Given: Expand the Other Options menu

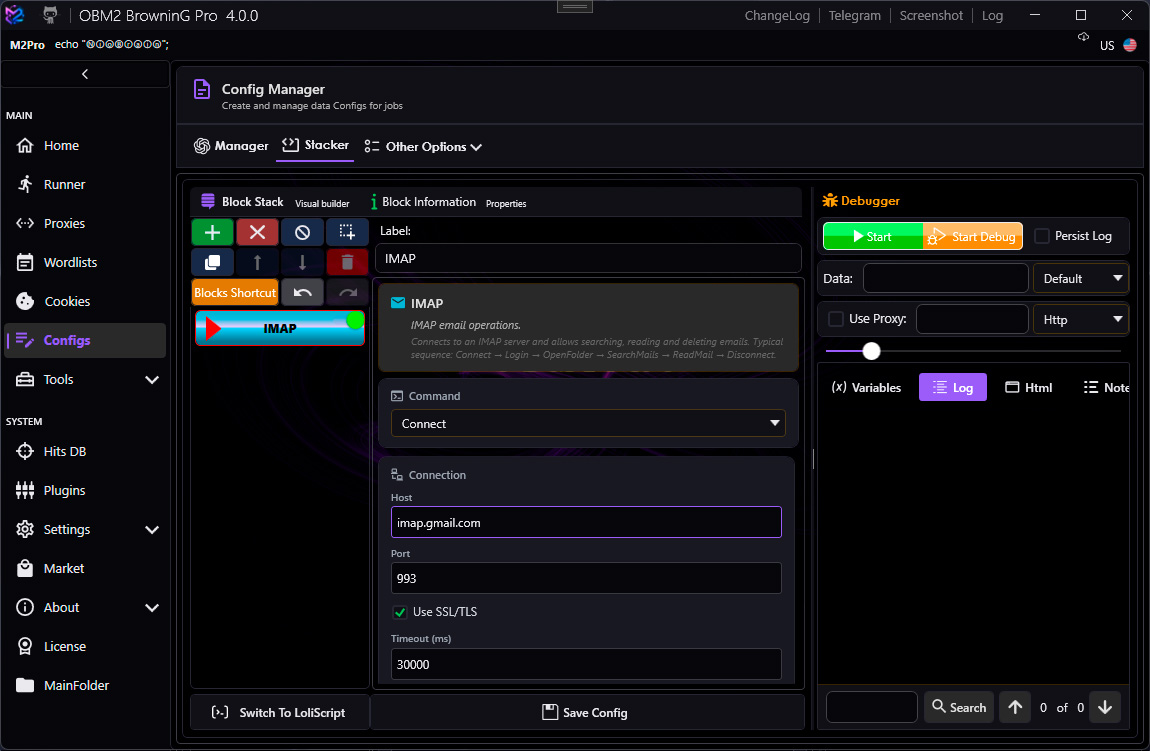Looking at the screenshot, I should pyautogui.click(x=423, y=147).
